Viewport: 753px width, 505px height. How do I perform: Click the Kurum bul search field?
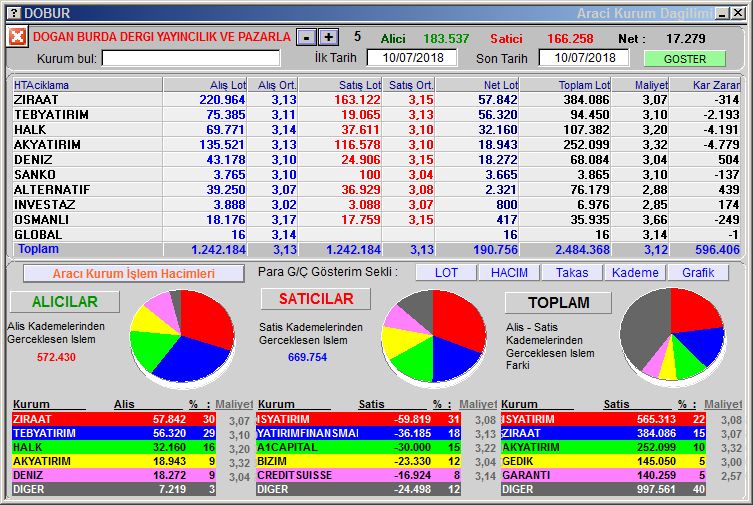point(191,58)
